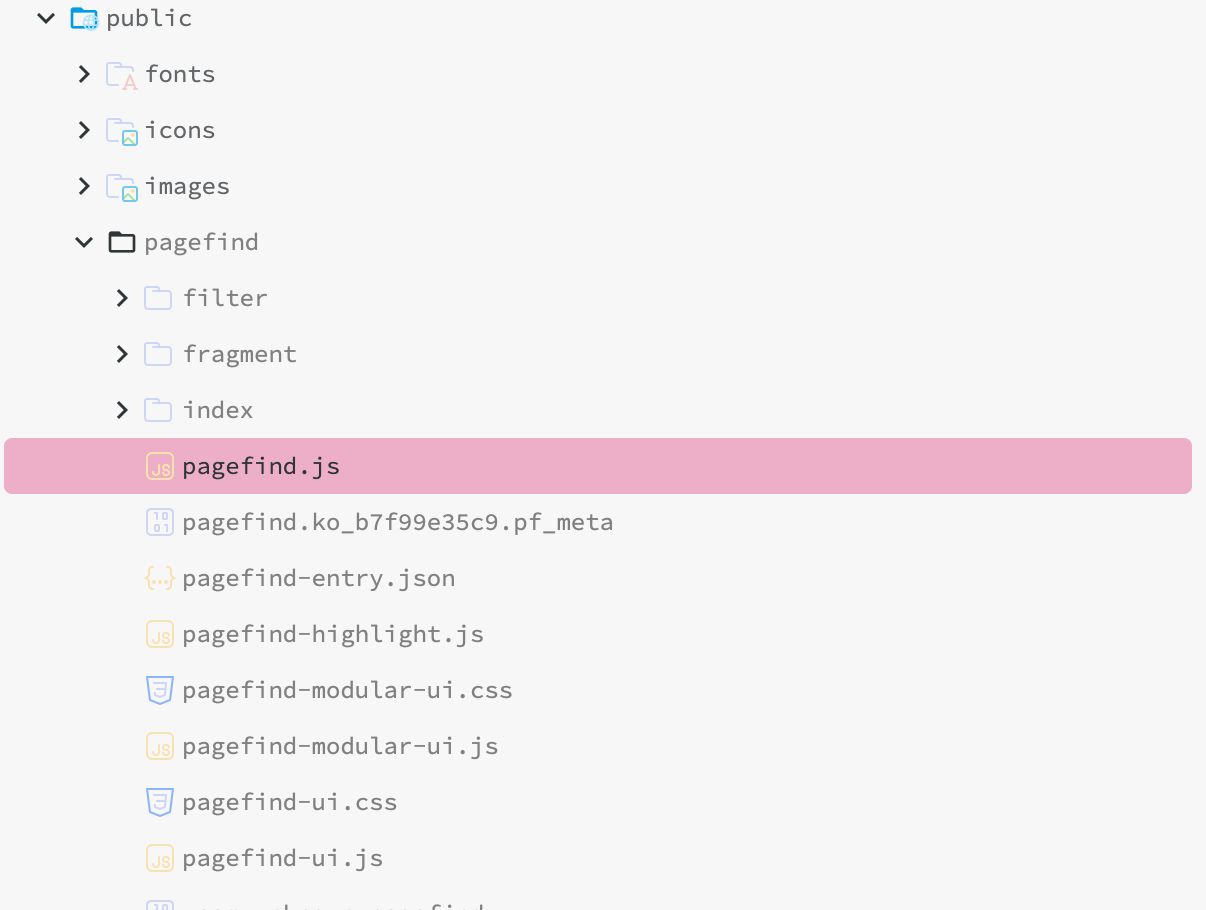This screenshot has height=910, width=1206.
Task: Select the highlighted pagefind.js file
Action: pyautogui.click(x=261, y=466)
